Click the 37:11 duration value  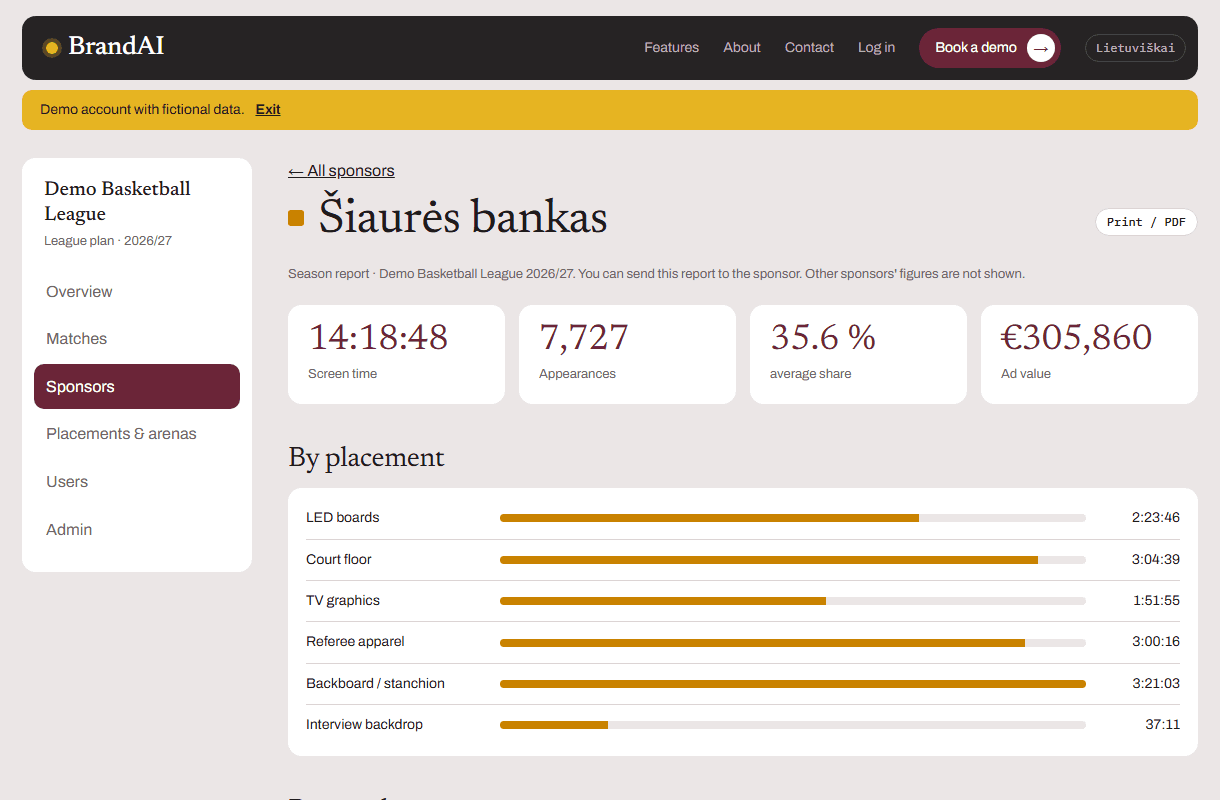click(1162, 725)
